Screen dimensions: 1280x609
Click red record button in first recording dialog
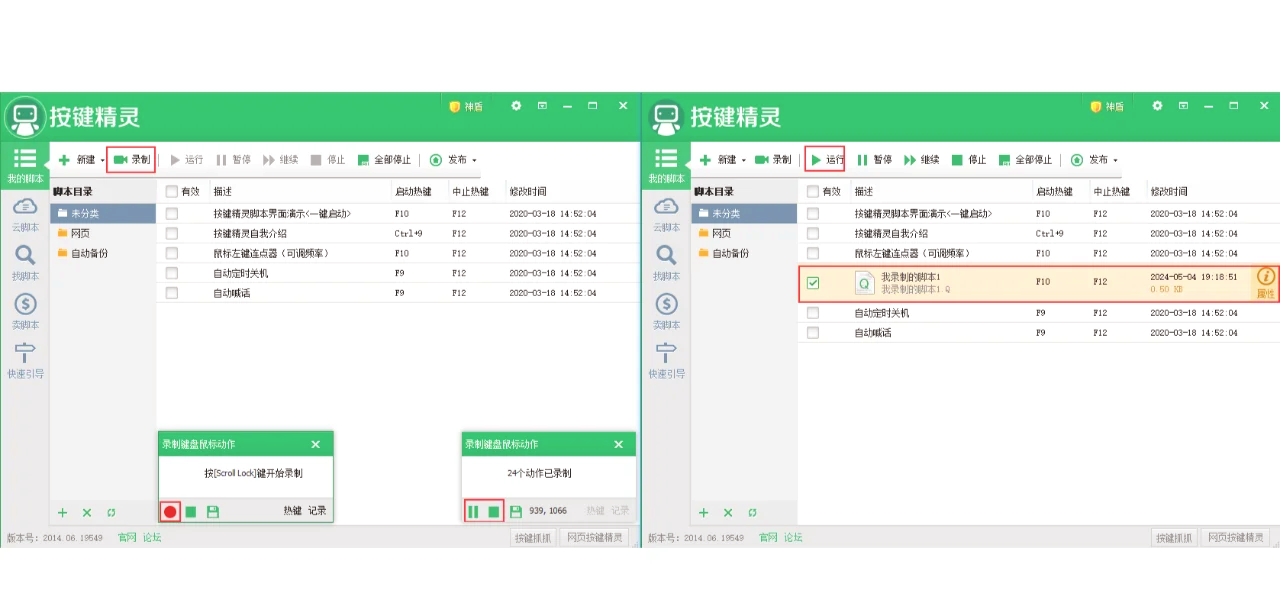point(170,512)
